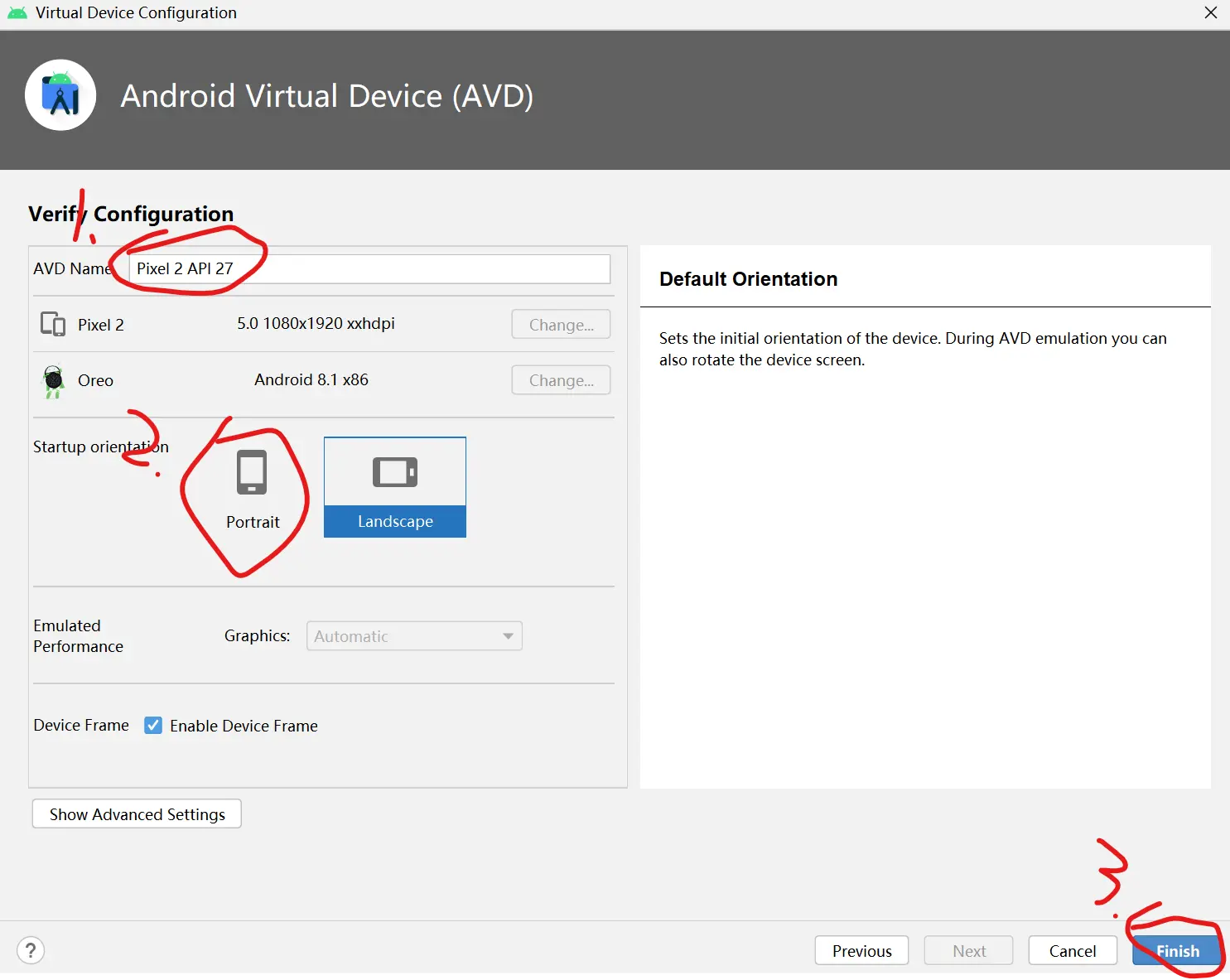Choose the Portrait startup orientation label
Screen dimensions: 1230x980
click(253, 522)
